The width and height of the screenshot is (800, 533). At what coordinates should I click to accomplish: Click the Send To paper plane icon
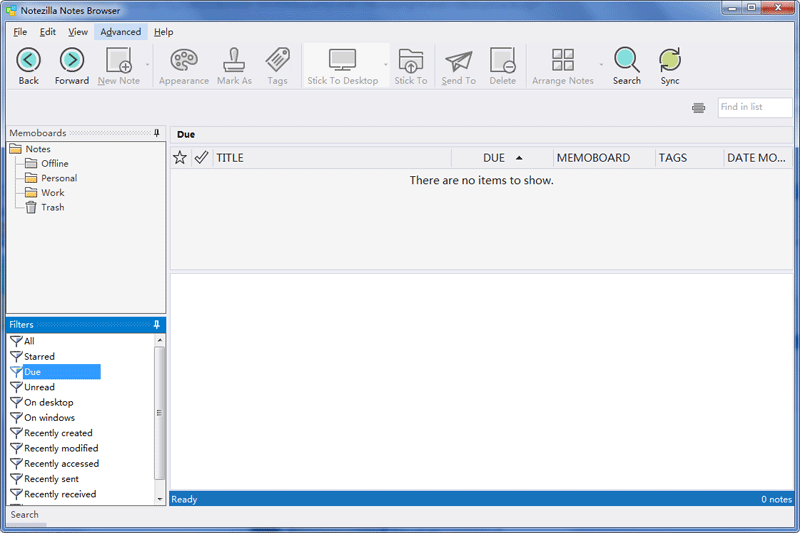[x=459, y=61]
